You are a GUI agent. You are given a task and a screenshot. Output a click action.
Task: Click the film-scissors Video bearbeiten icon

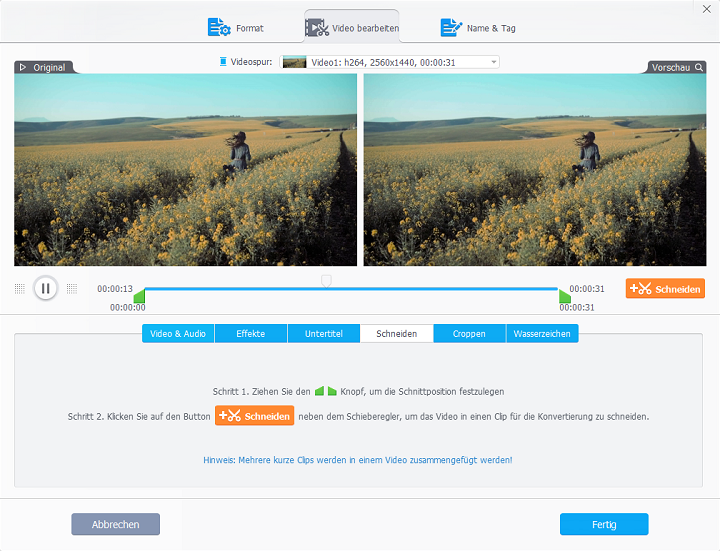pos(317,28)
